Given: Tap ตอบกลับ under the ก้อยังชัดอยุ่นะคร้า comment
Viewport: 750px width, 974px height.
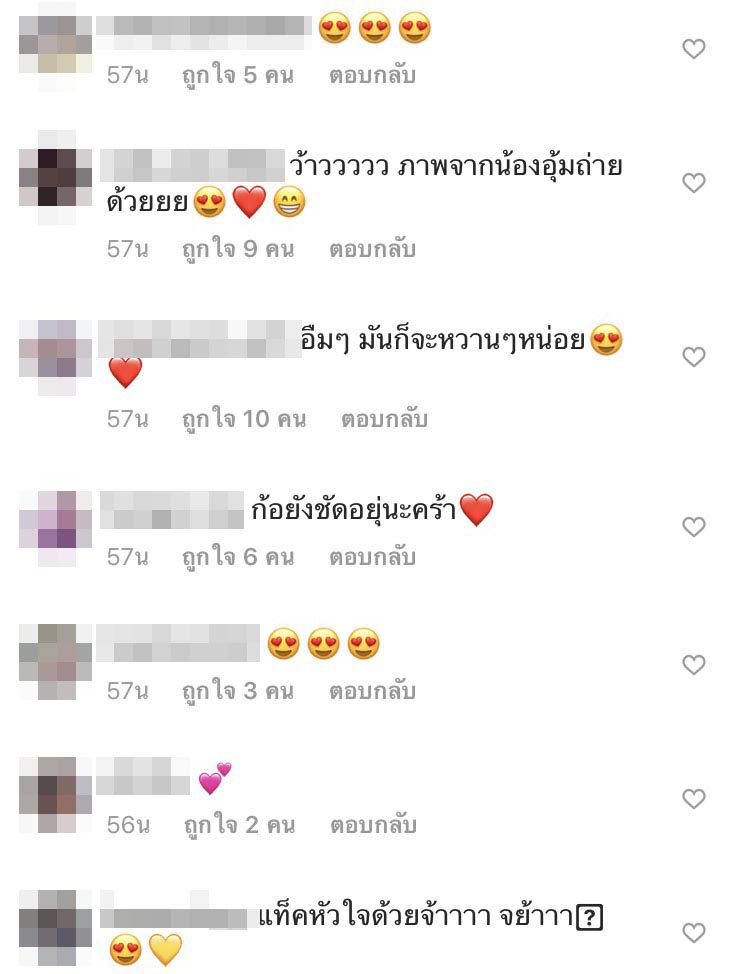Looking at the screenshot, I should click(372, 557).
